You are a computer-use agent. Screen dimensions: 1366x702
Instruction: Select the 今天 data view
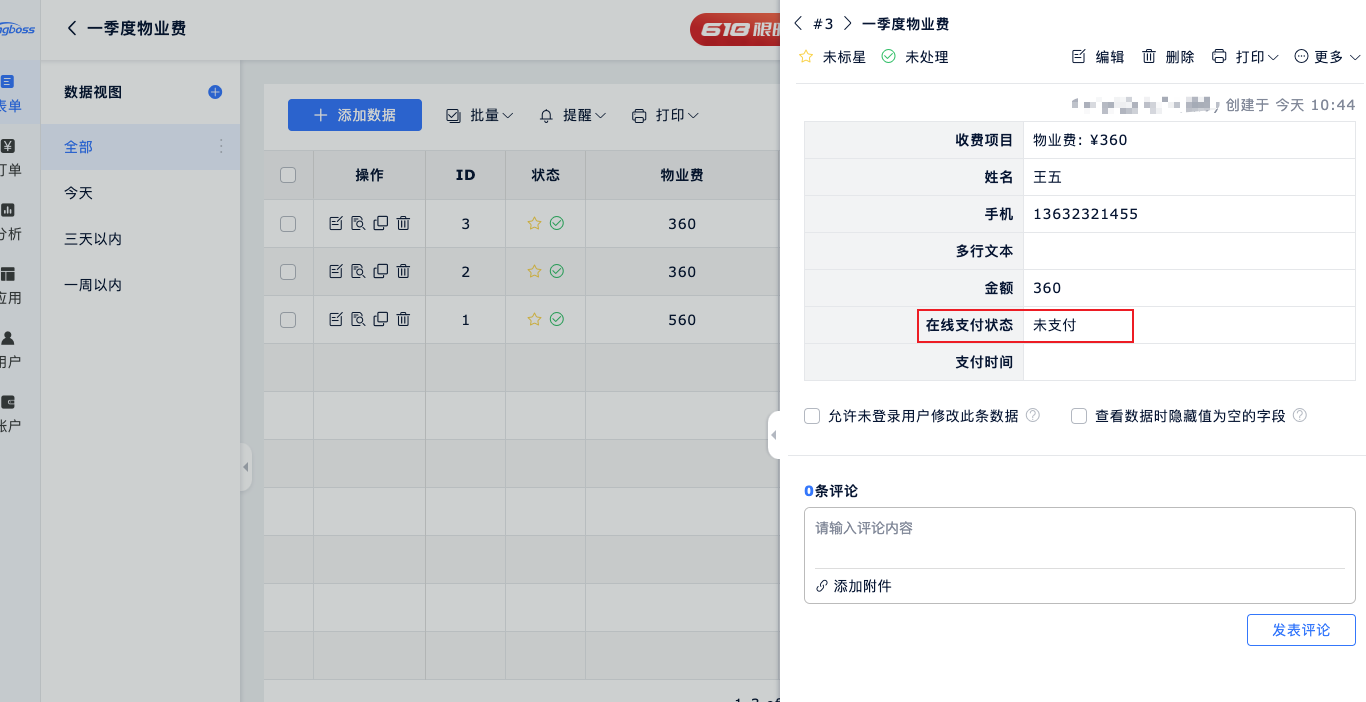tap(78, 193)
